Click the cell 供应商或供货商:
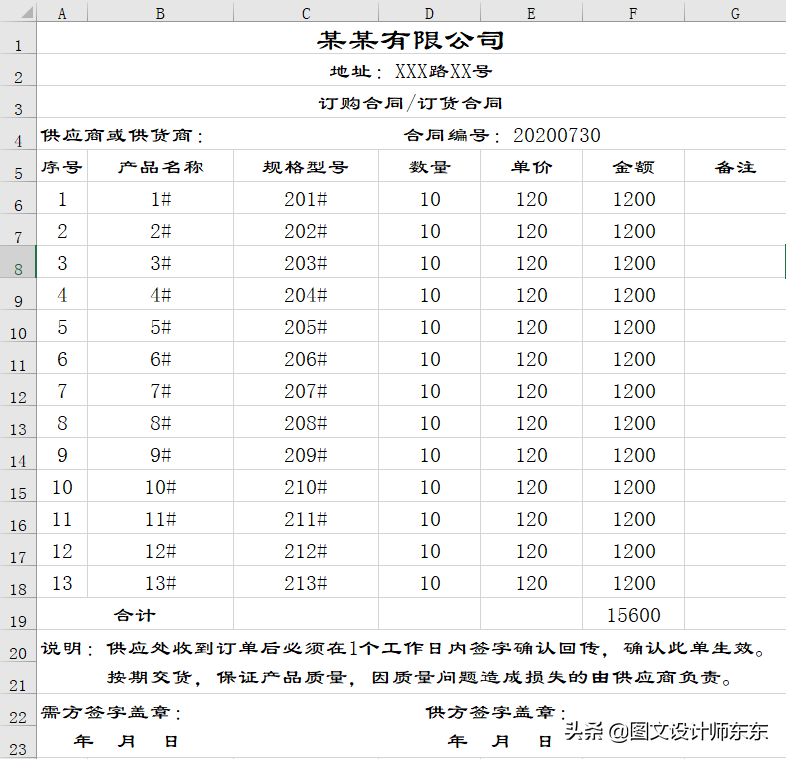Screen dimensions: 786x759 (122, 135)
